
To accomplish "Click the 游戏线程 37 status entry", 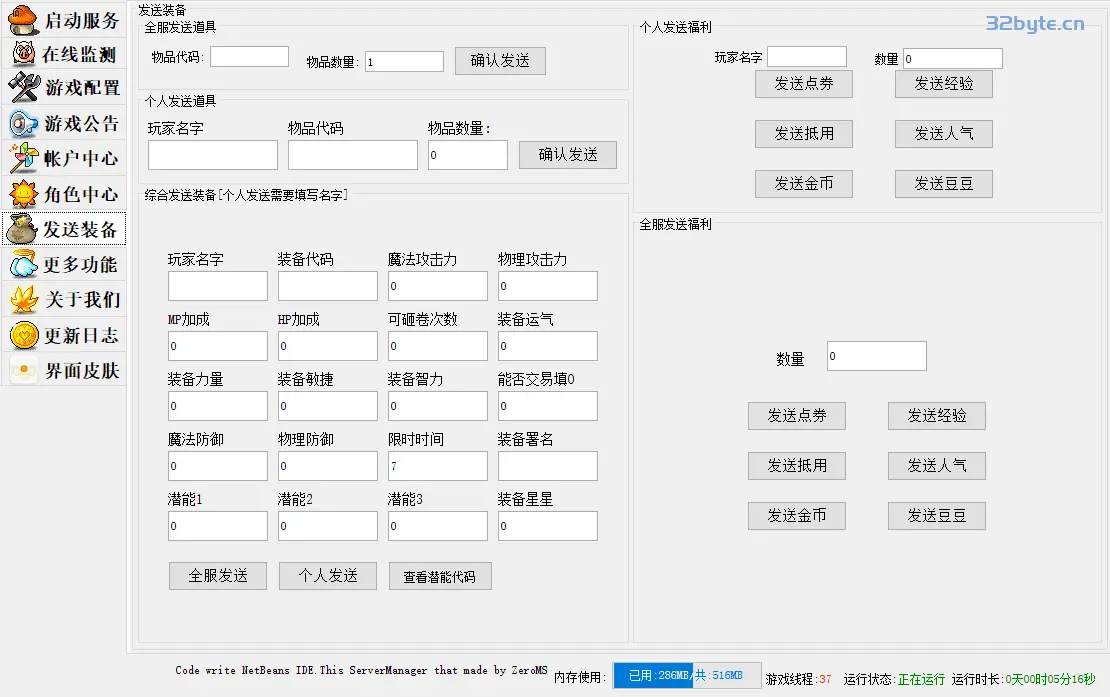I will [799, 679].
